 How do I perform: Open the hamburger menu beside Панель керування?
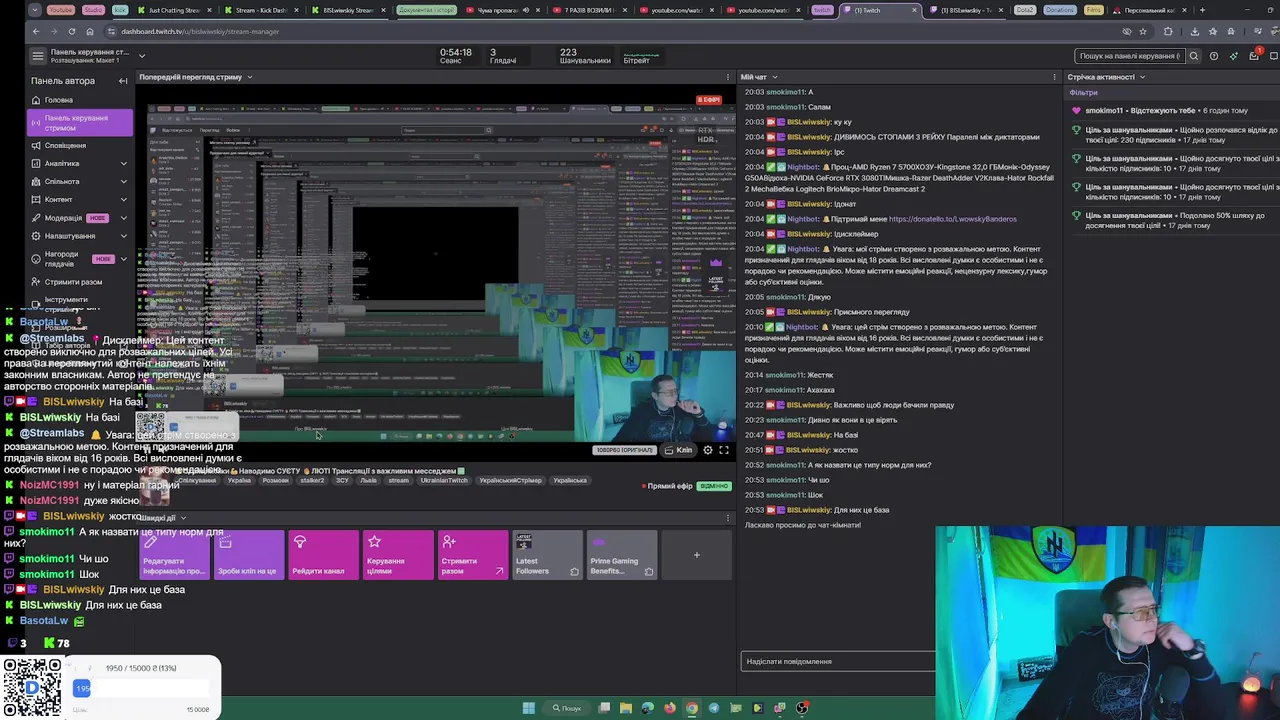38,56
